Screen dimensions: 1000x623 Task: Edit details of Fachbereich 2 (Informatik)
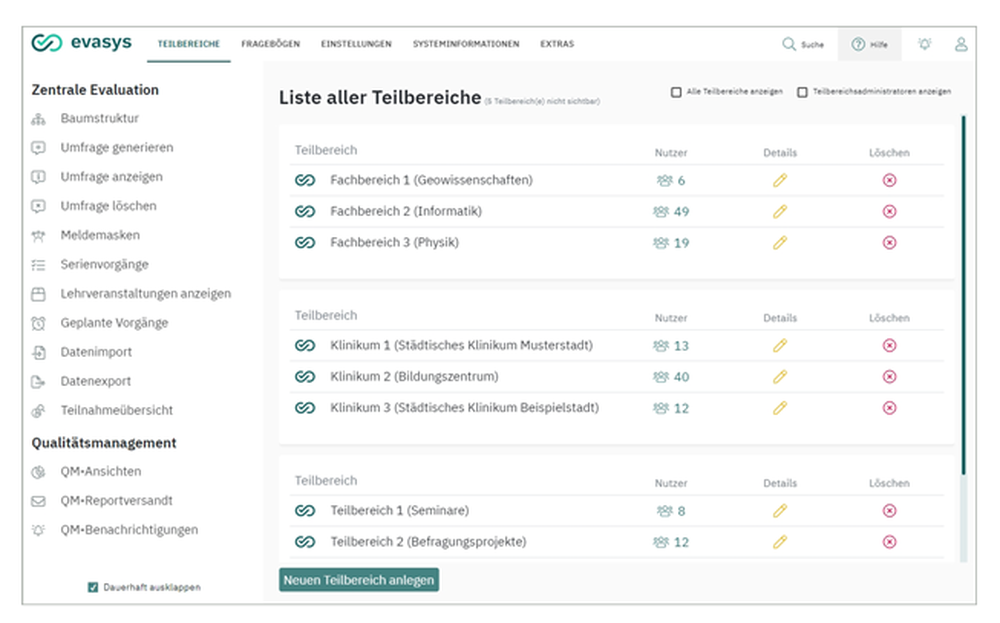[x=779, y=212]
